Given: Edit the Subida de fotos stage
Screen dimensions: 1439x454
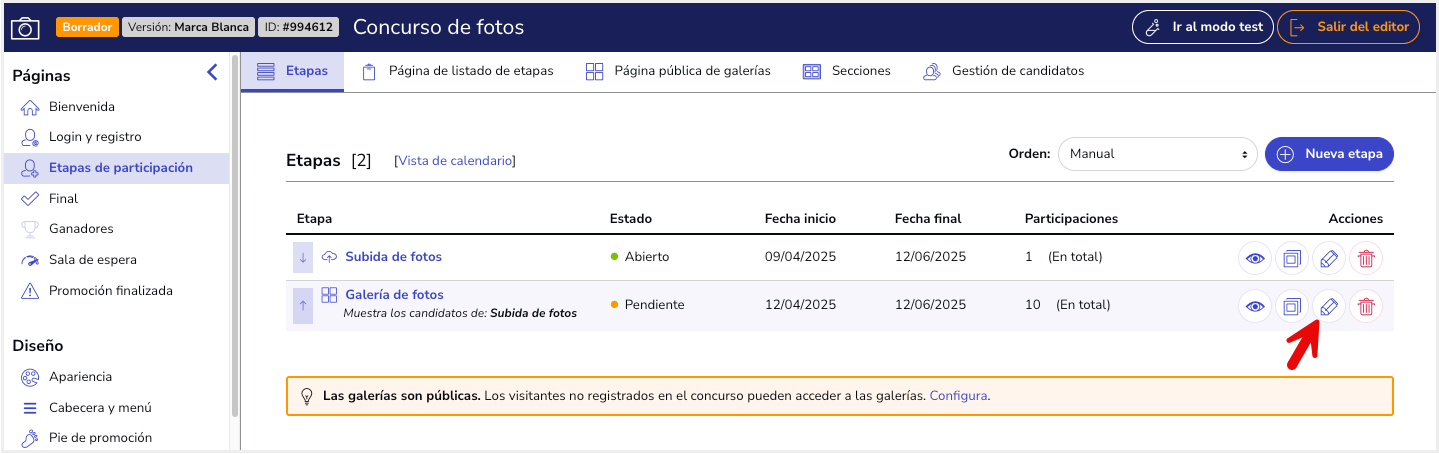Looking at the screenshot, I should tap(1329, 257).
